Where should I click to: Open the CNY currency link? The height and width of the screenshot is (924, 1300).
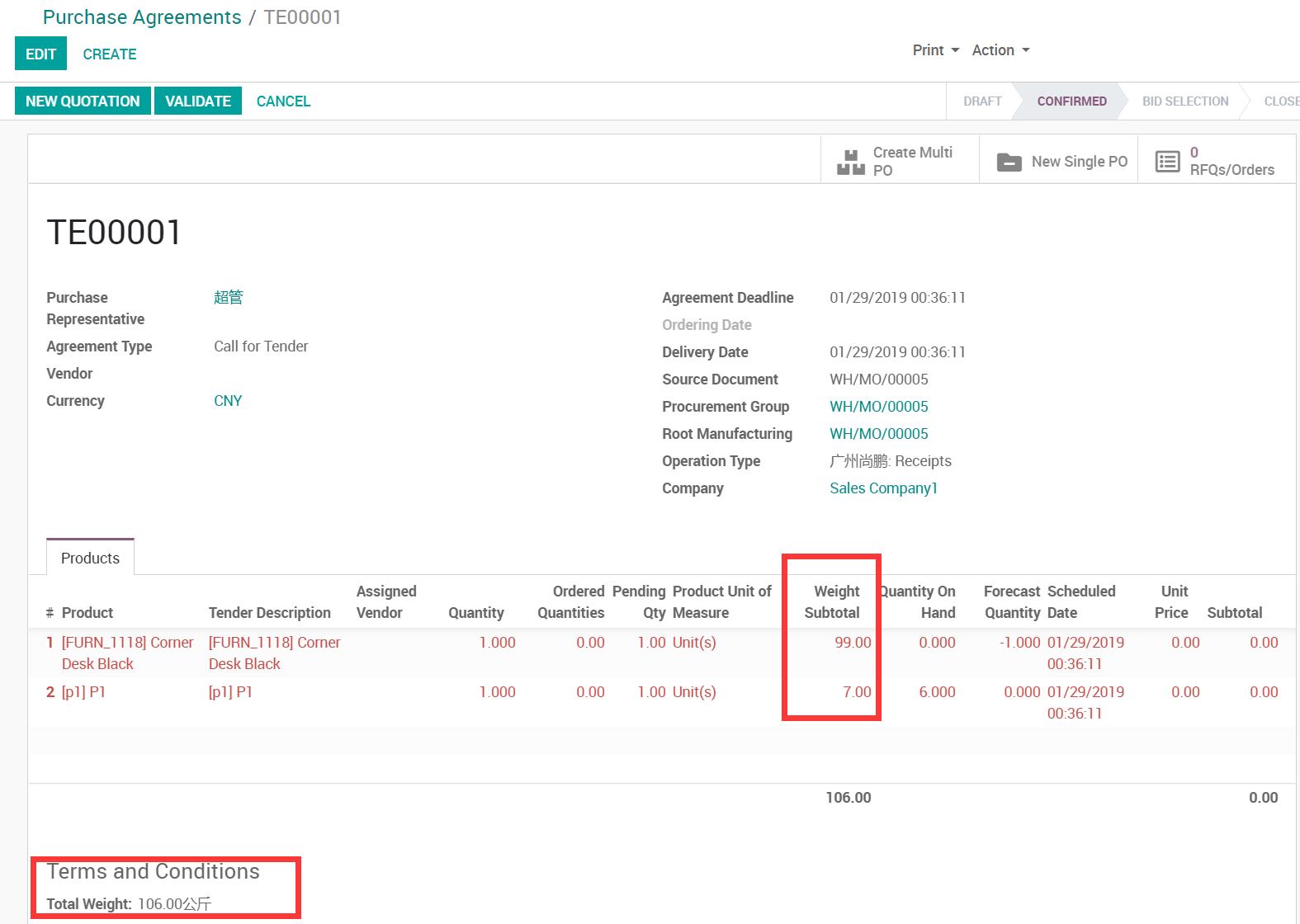[x=228, y=401]
